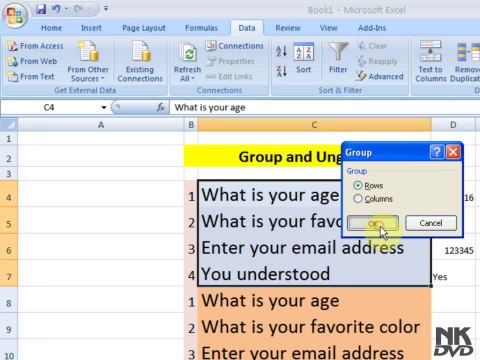Click the formula bar text

(x=210, y=107)
